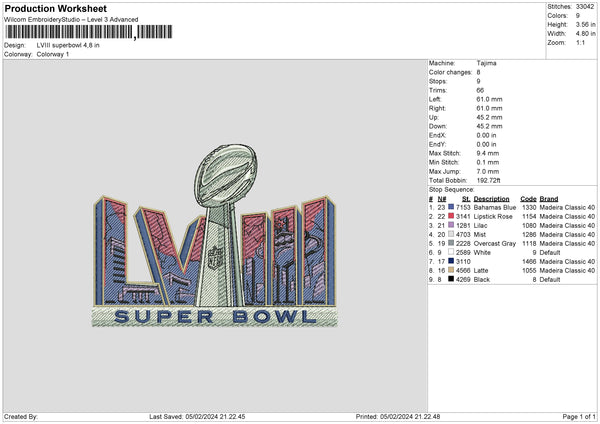600x424 pixels.
Task: Select 'Last Saved: 05/02/2024 21.22.45' footer text
Action: coord(197,416)
